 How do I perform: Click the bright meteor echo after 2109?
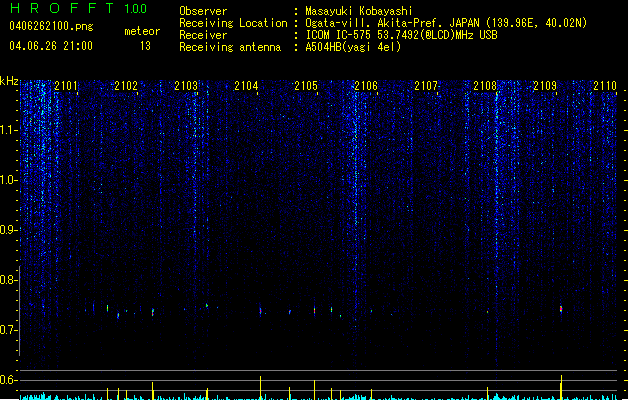click(561, 309)
